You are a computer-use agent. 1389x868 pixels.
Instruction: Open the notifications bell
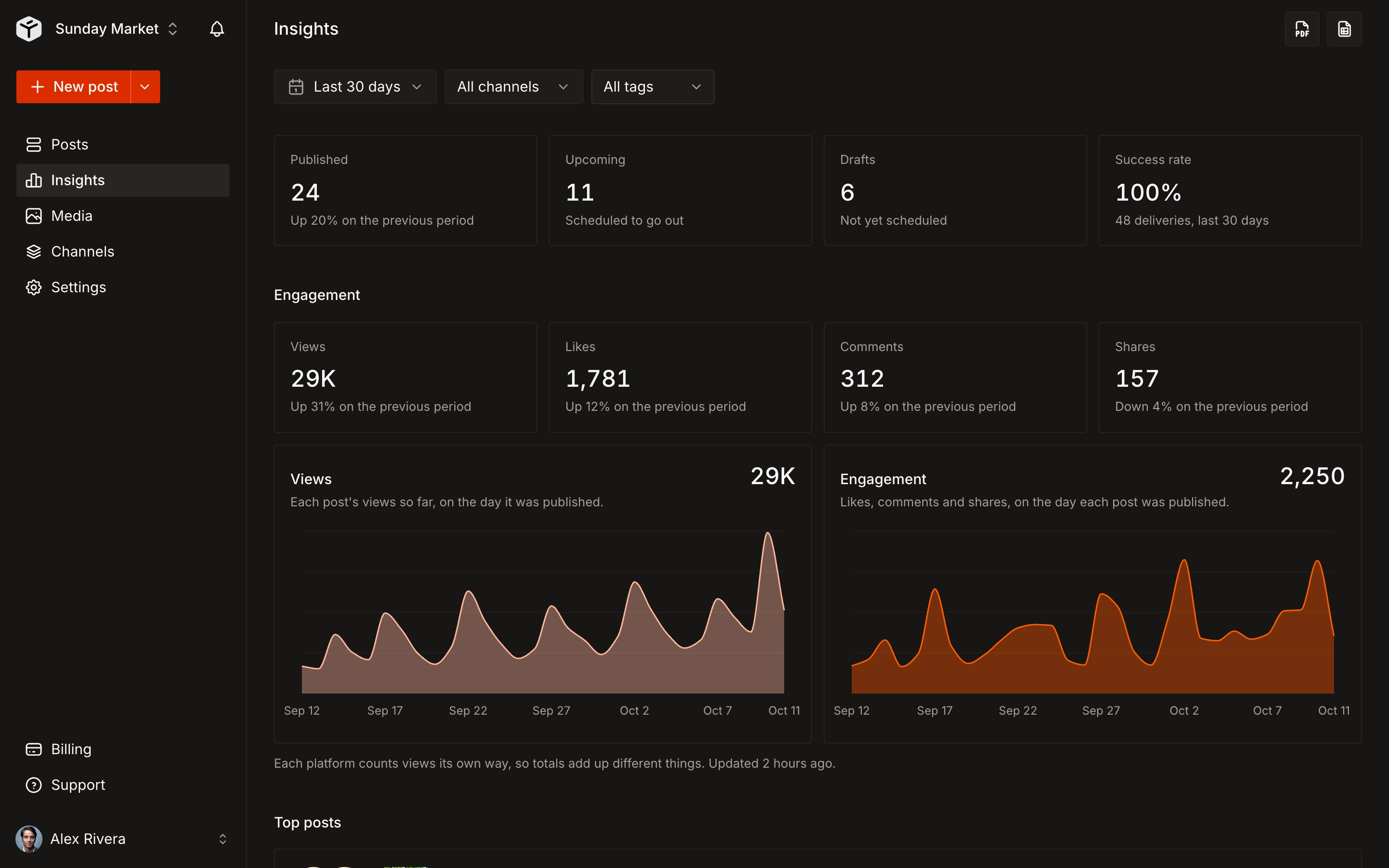pyautogui.click(x=217, y=29)
